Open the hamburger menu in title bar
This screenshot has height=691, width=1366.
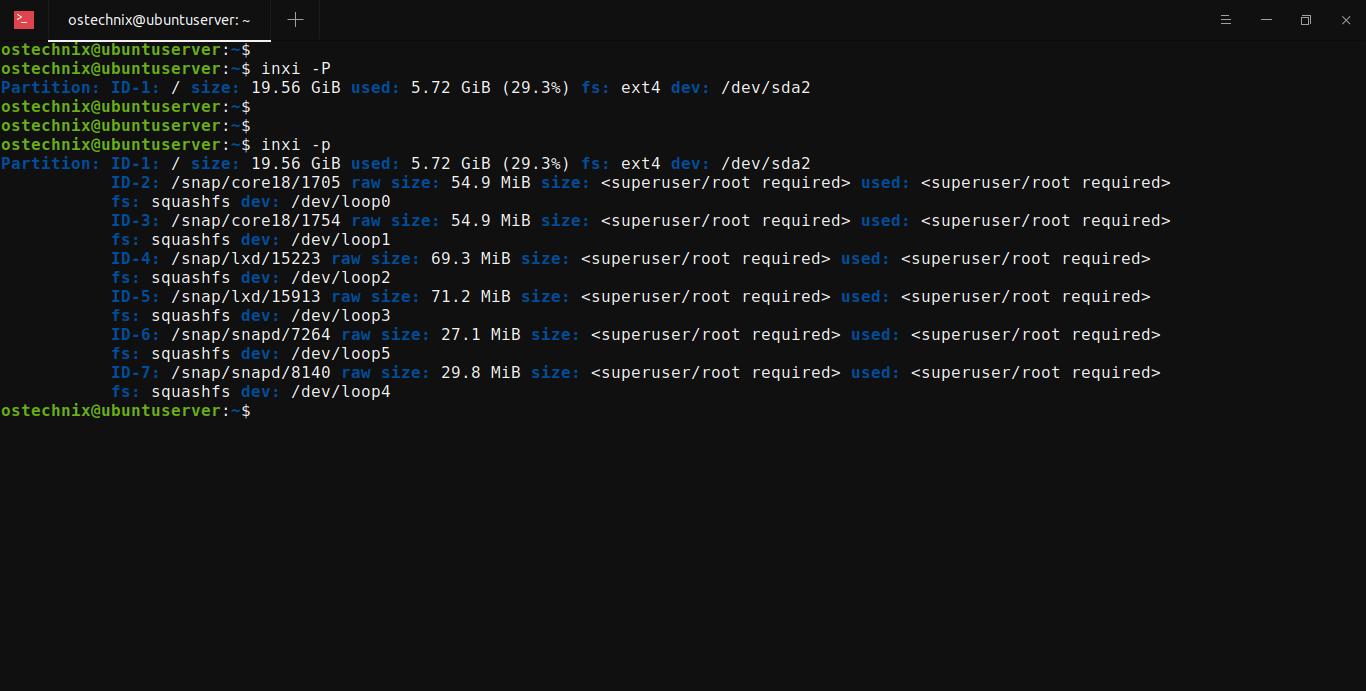pyautogui.click(x=1227, y=20)
